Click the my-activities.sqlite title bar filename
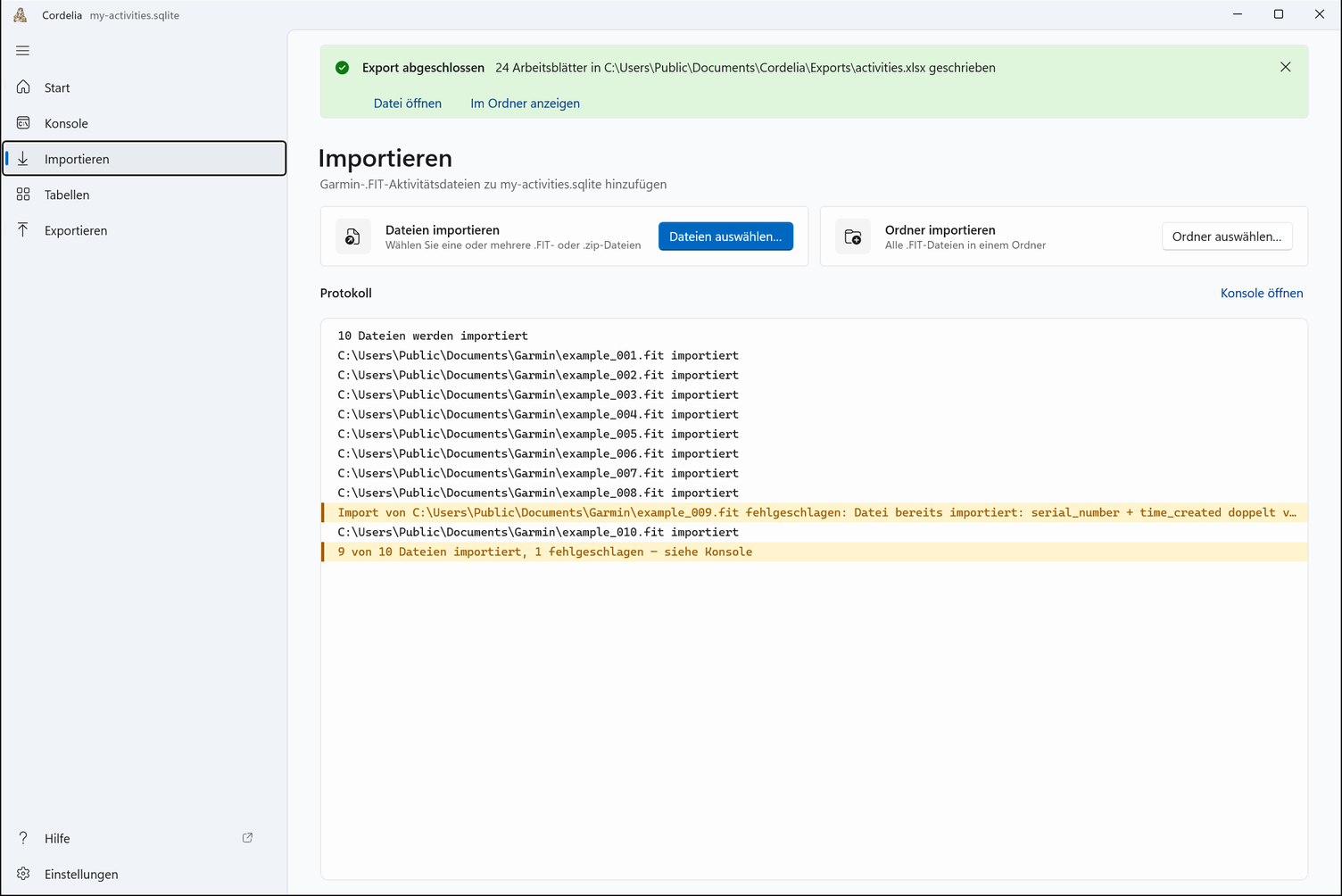1342x896 pixels. pyautogui.click(x=135, y=15)
